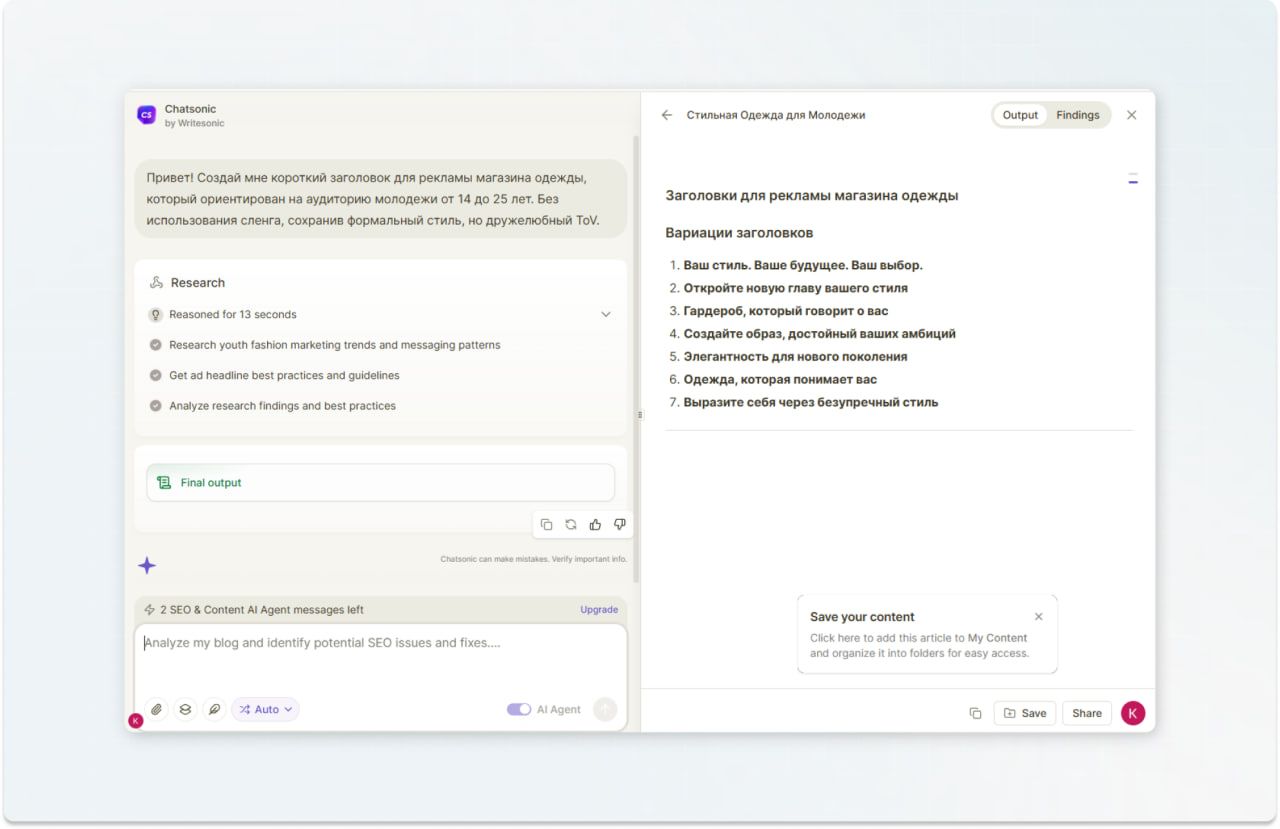Click the Save your content hint card
Screen dimensions: 1280x829
[x=927, y=634]
